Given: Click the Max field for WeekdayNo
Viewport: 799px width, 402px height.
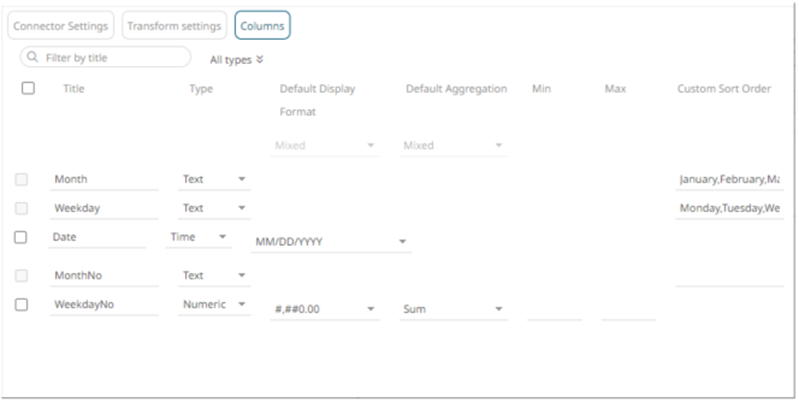Looking at the screenshot, I should 628,309.
